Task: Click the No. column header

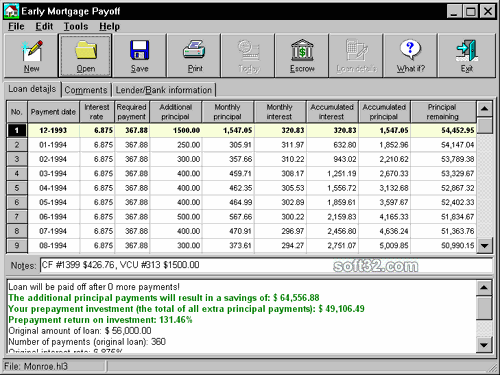Action: point(17,112)
